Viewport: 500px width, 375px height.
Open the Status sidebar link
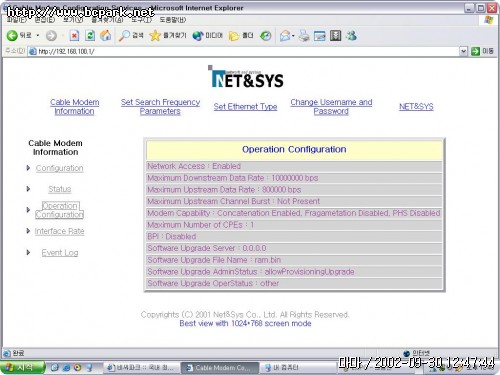[60, 189]
